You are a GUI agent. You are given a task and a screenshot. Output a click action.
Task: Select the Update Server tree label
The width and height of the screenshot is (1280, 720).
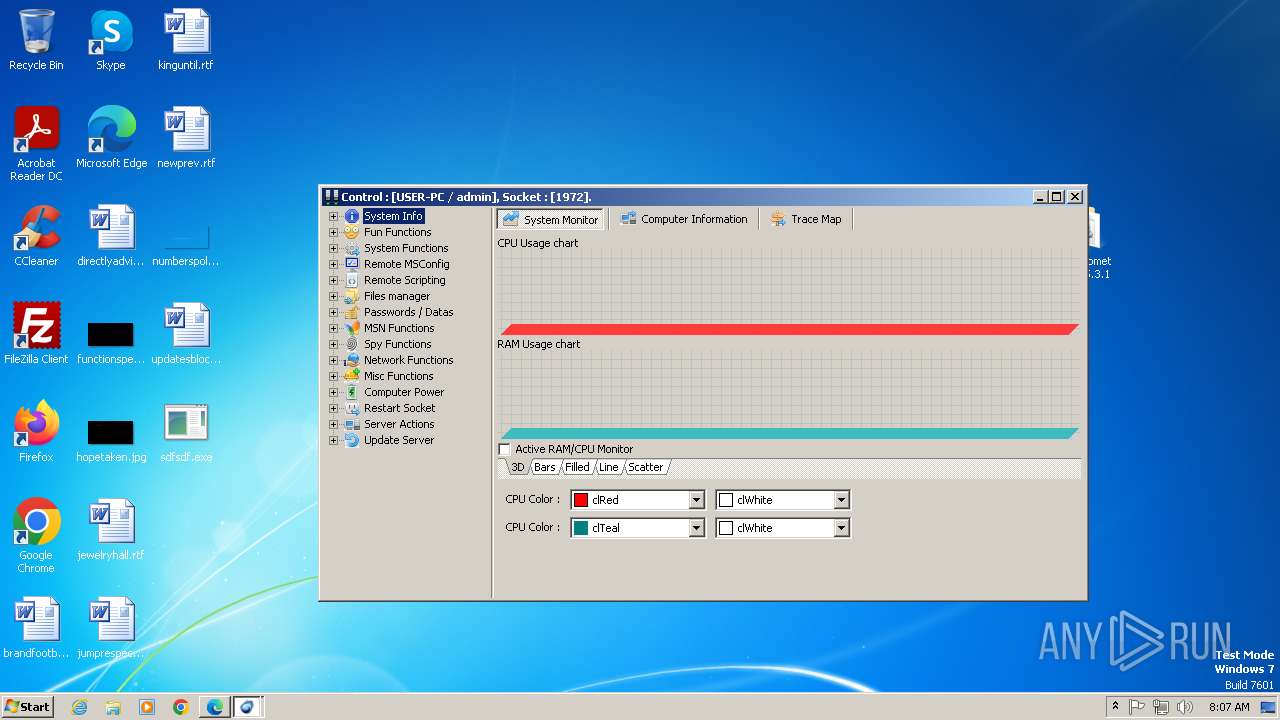click(398, 440)
